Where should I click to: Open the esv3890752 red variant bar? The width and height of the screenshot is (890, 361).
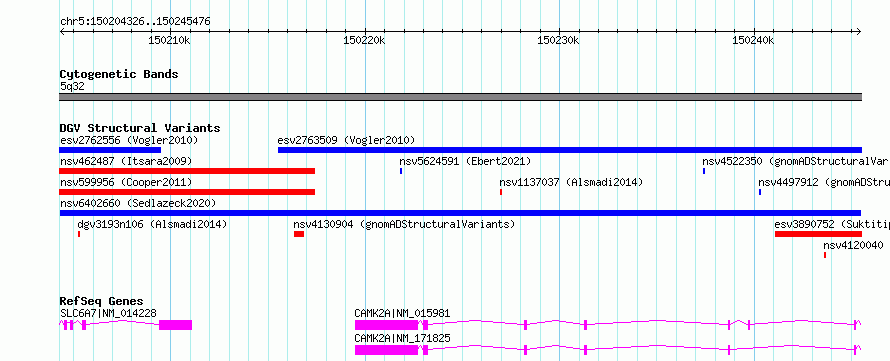(x=818, y=234)
